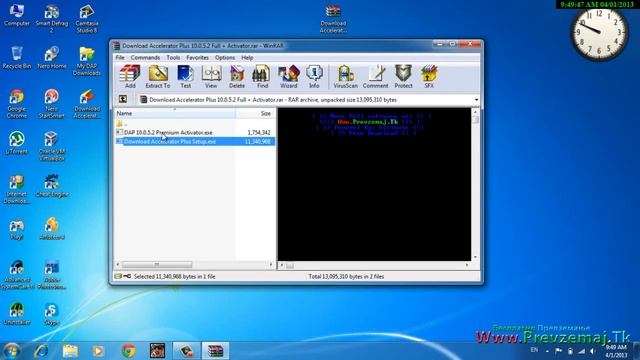Open the Favorites menu
The height and width of the screenshot is (360, 640).
(x=198, y=58)
